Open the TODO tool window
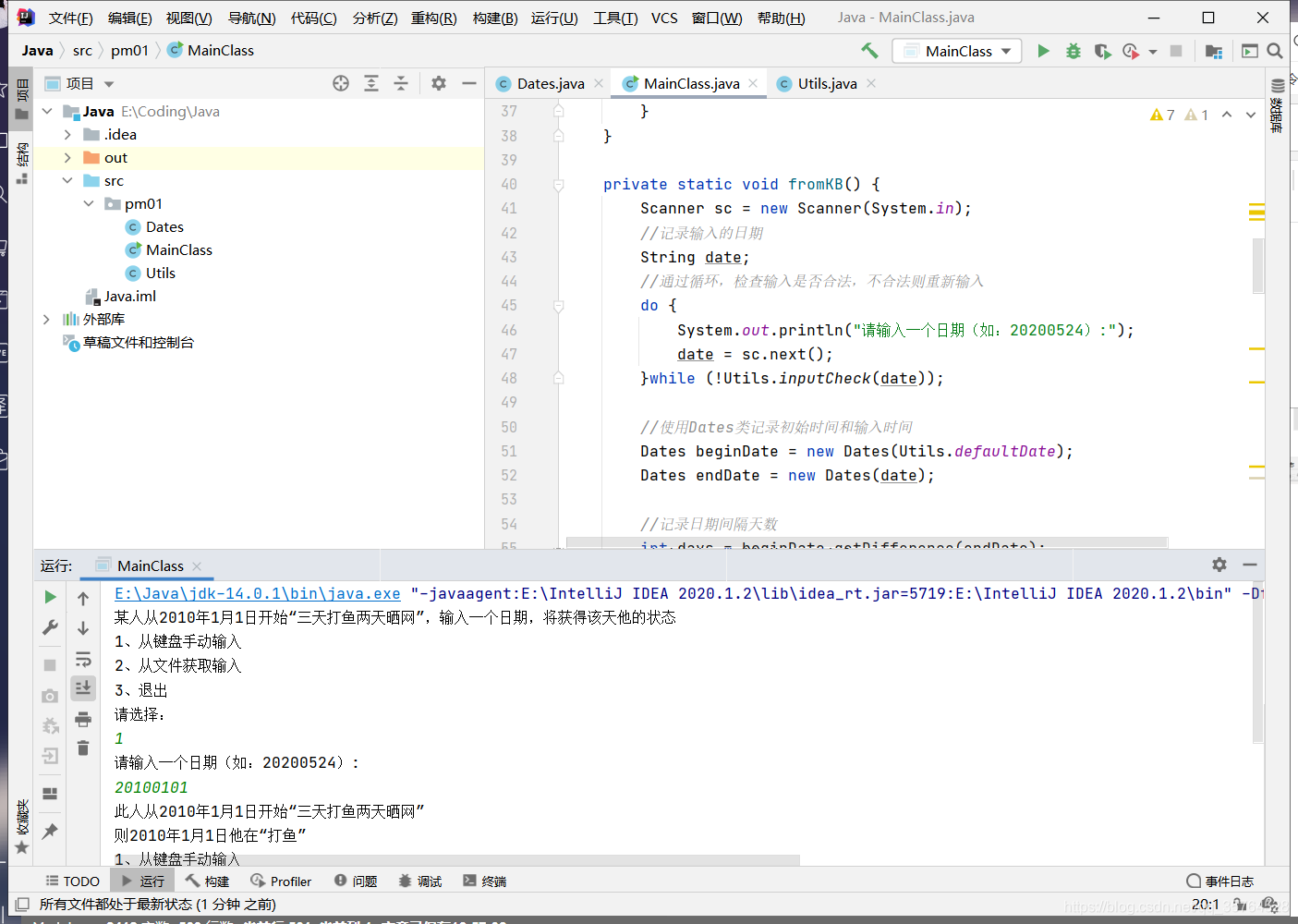Image resolution: width=1298 pixels, height=924 pixels. [x=73, y=881]
